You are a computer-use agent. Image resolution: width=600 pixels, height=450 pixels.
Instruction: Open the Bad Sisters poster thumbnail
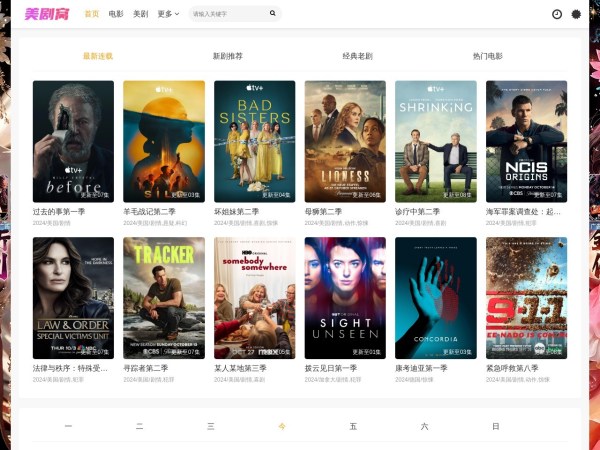[254, 140]
